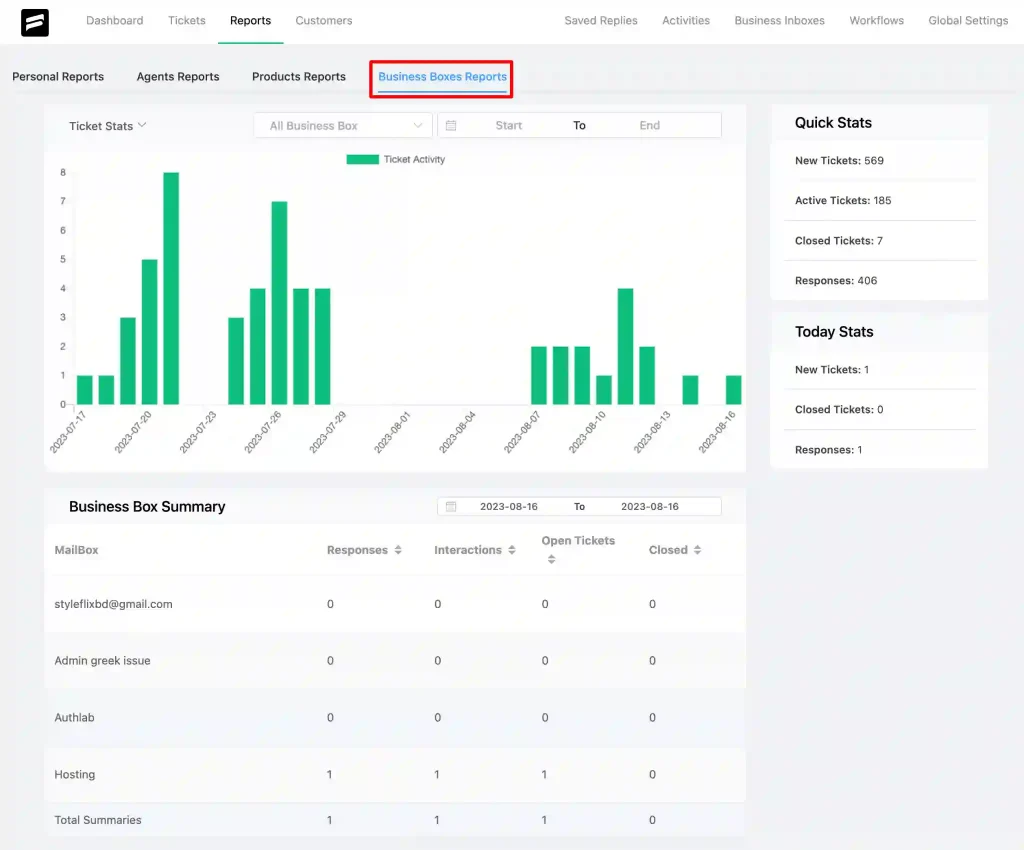The image size is (1024, 850).
Task: Click calendar icon in chart date range
Action: (x=451, y=125)
